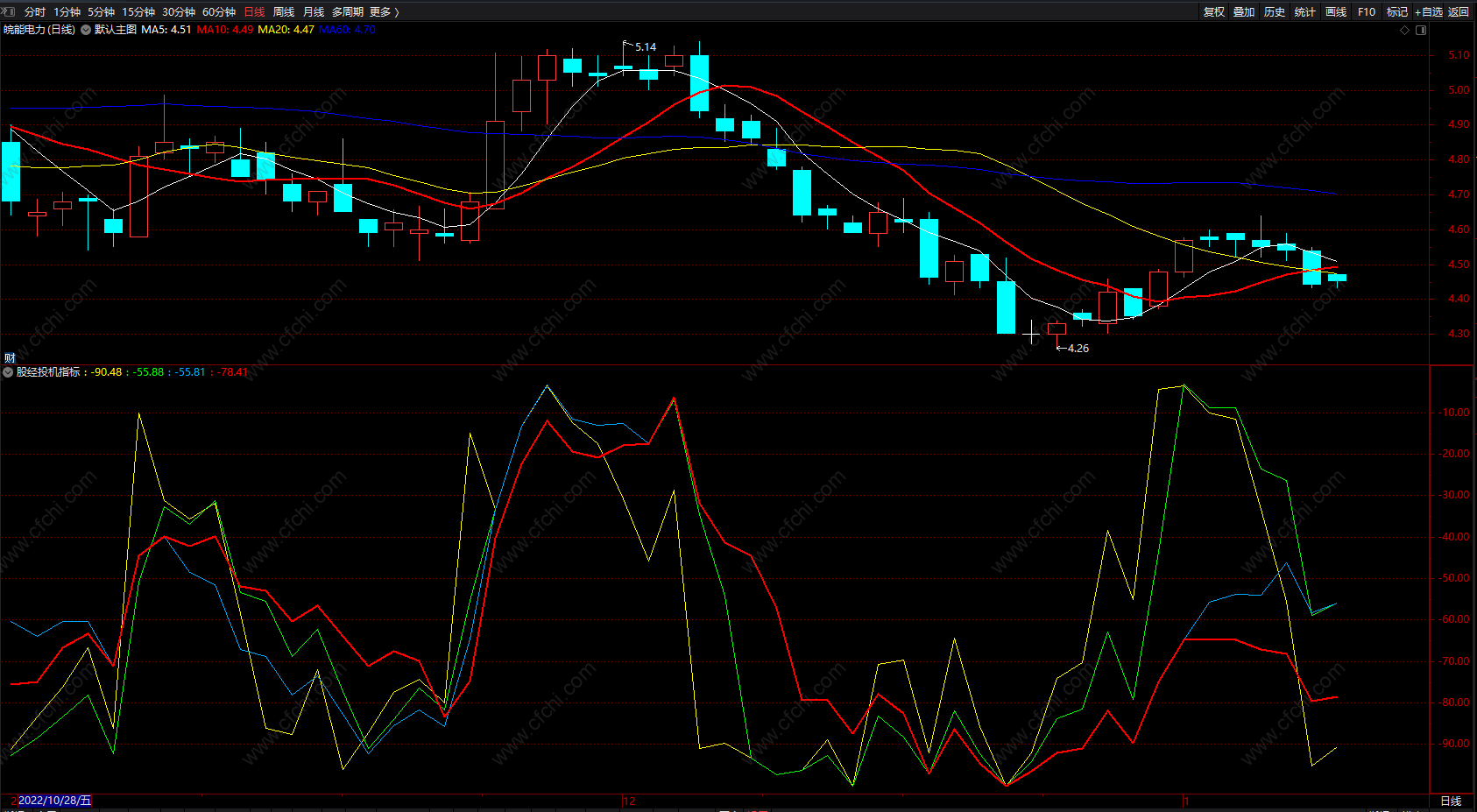This screenshot has width=1477, height=812.
Task: Open F10 company info
Action: pos(1367,12)
